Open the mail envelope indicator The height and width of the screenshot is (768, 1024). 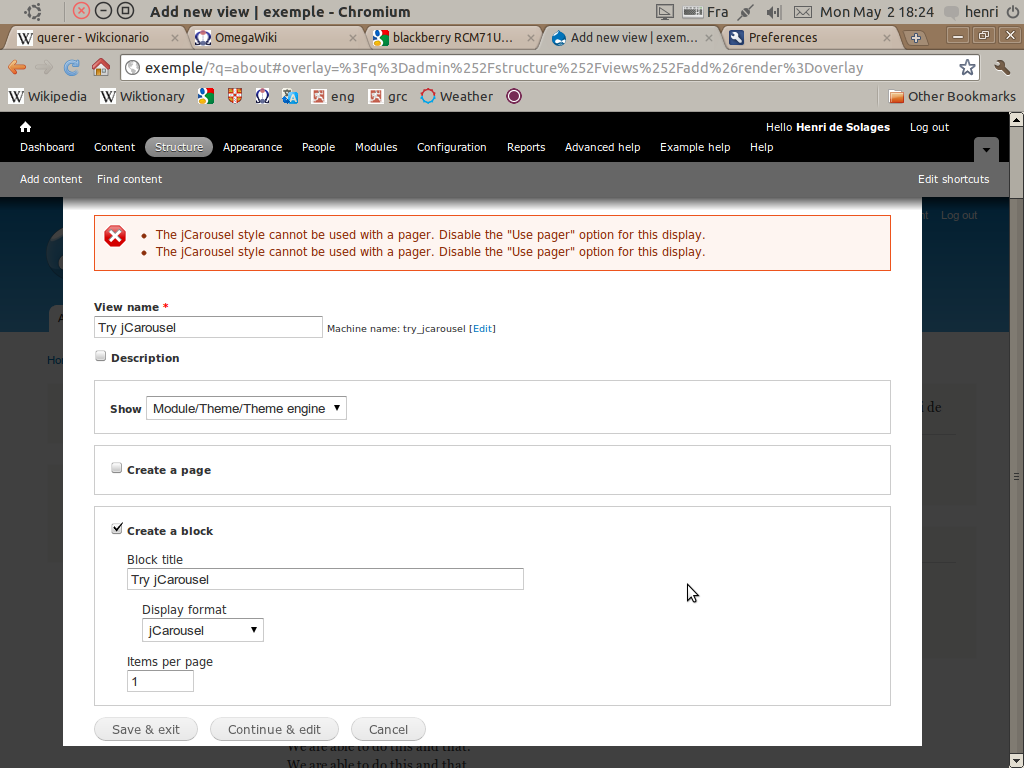(x=803, y=12)
